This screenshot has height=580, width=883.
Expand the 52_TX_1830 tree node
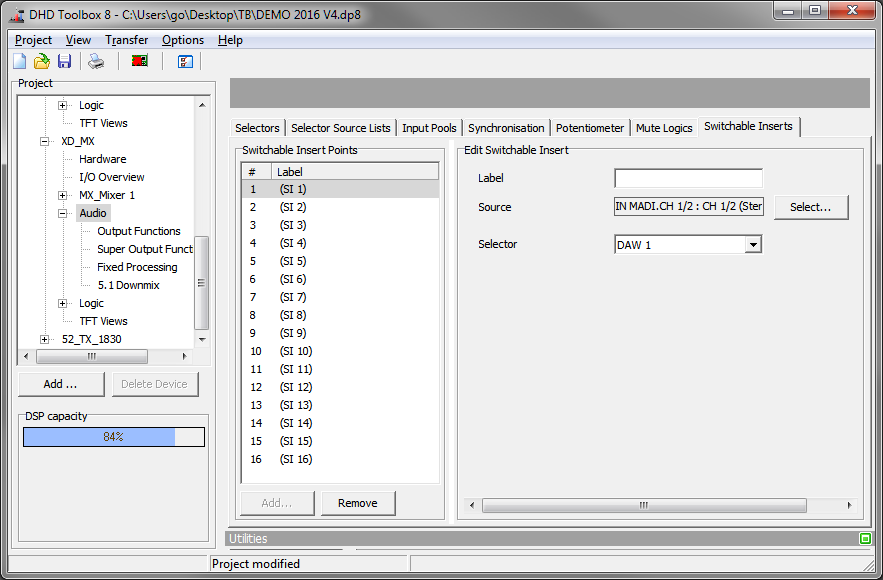tap(44, 339)
